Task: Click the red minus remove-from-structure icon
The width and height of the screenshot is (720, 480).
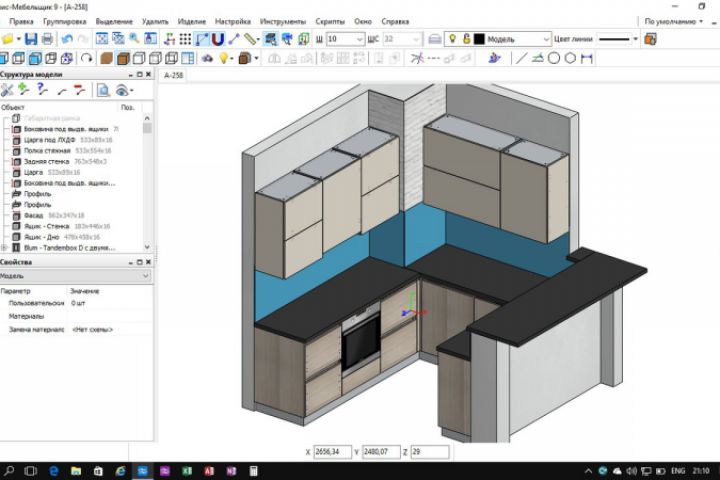Action: 79,90
